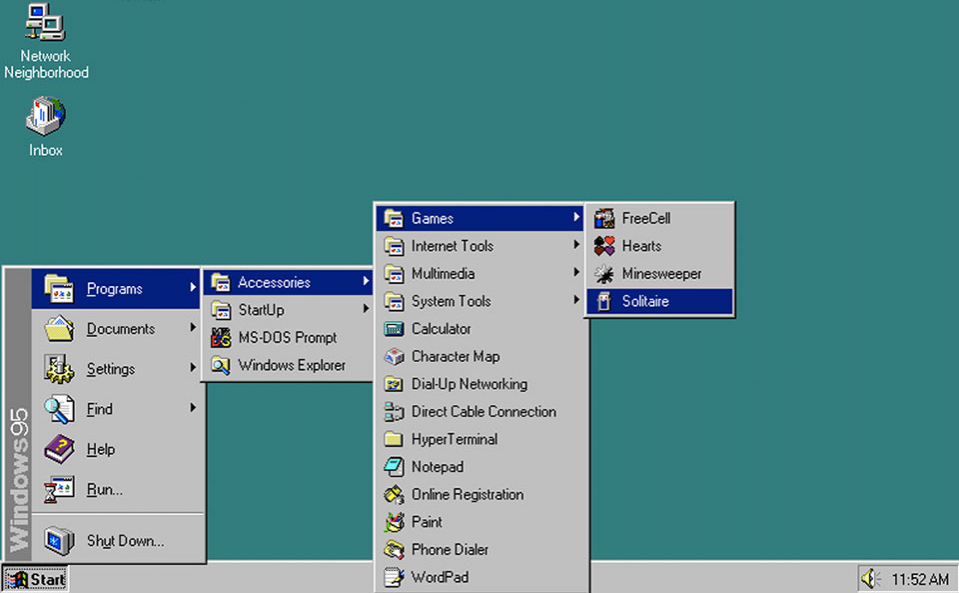Open MS-DOS Prompt from Programs

287,338
